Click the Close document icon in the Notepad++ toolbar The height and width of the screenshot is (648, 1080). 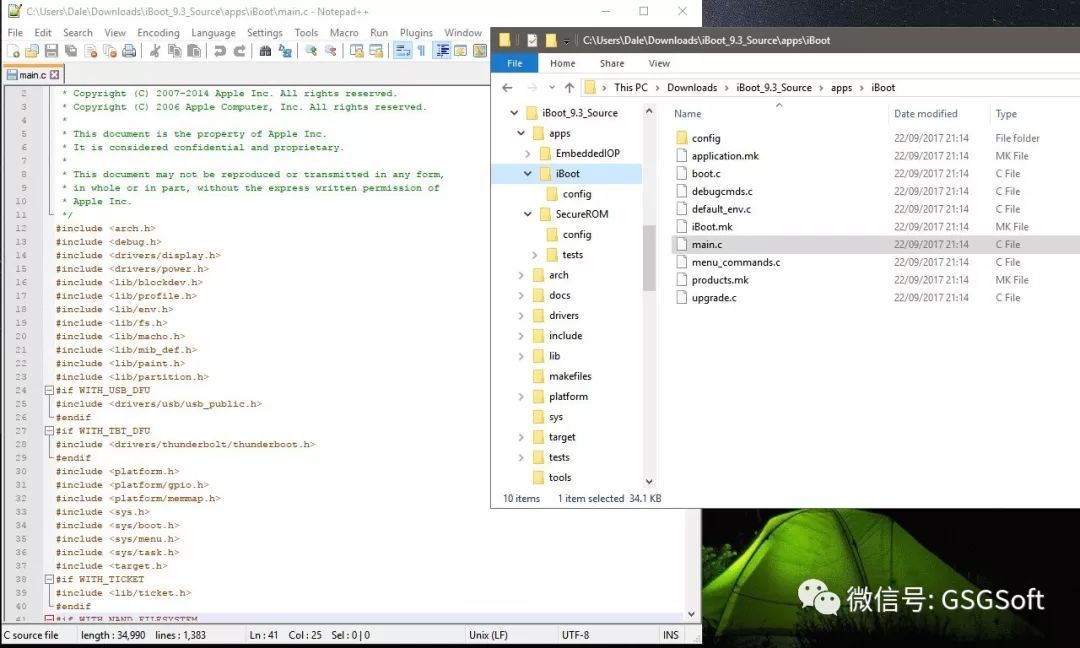click(90, 51)
